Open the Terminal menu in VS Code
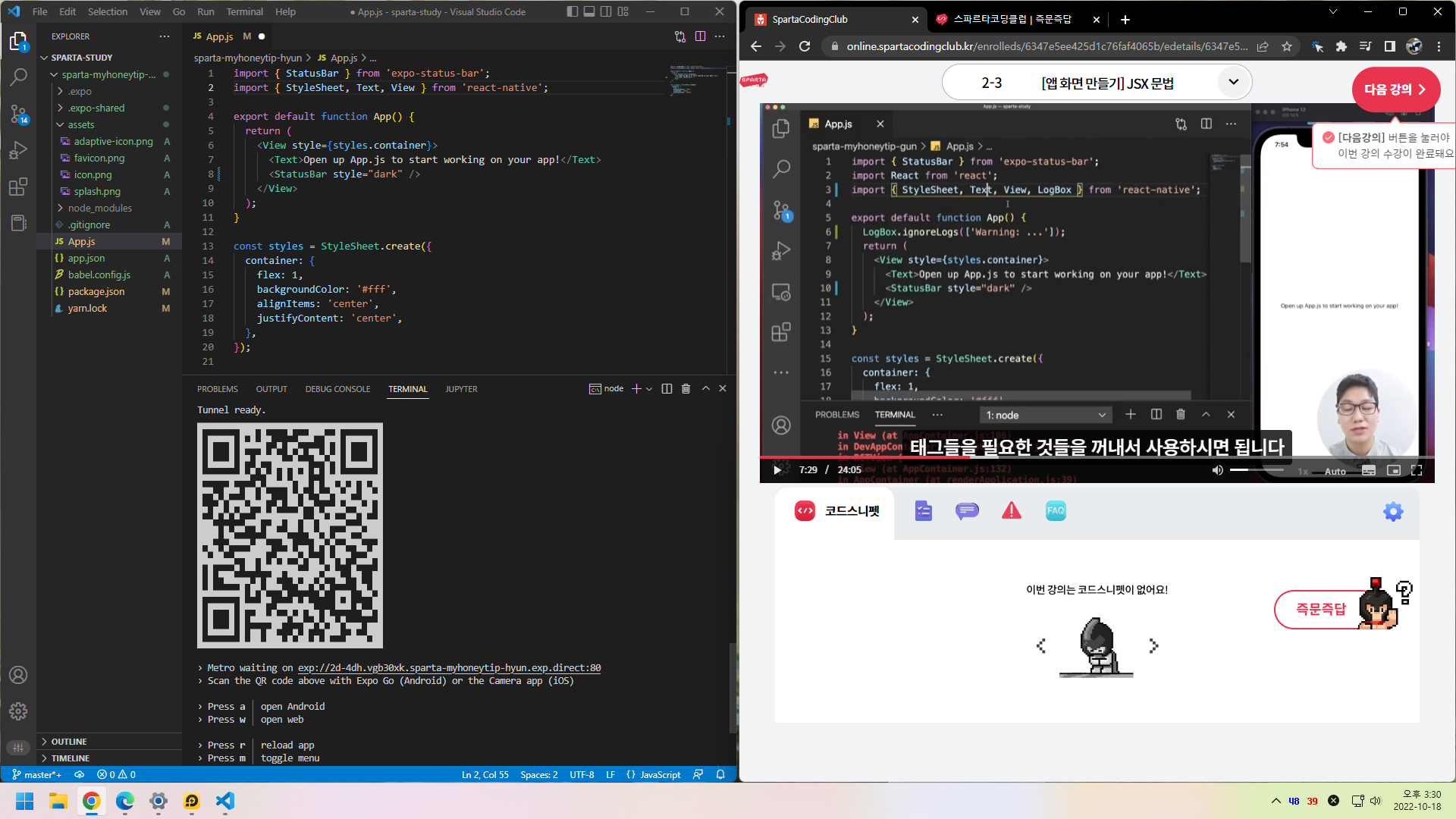 (245, 11)
